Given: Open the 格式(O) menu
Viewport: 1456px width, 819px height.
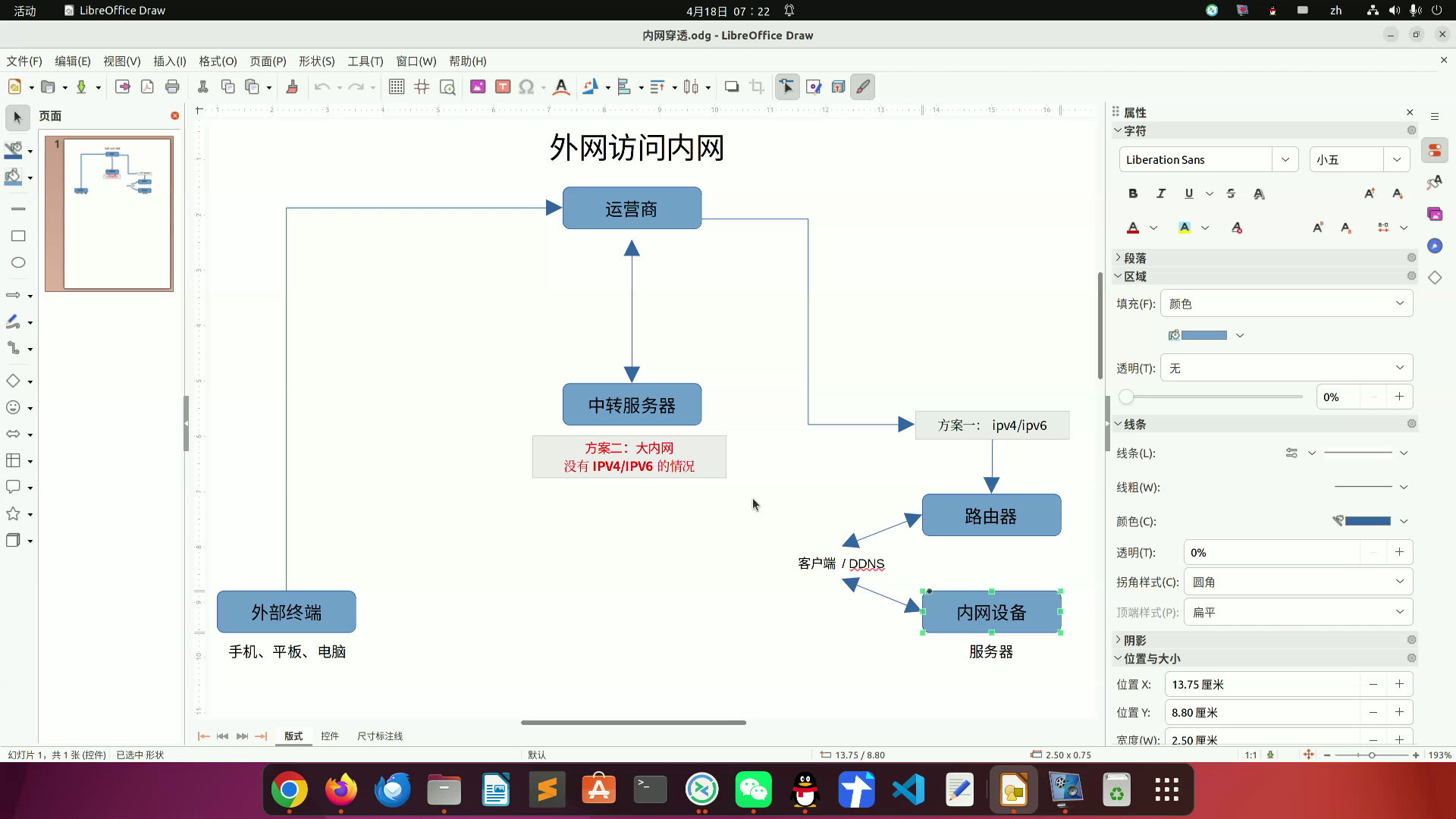Looking at the screenshot, I should pos(218,61).
